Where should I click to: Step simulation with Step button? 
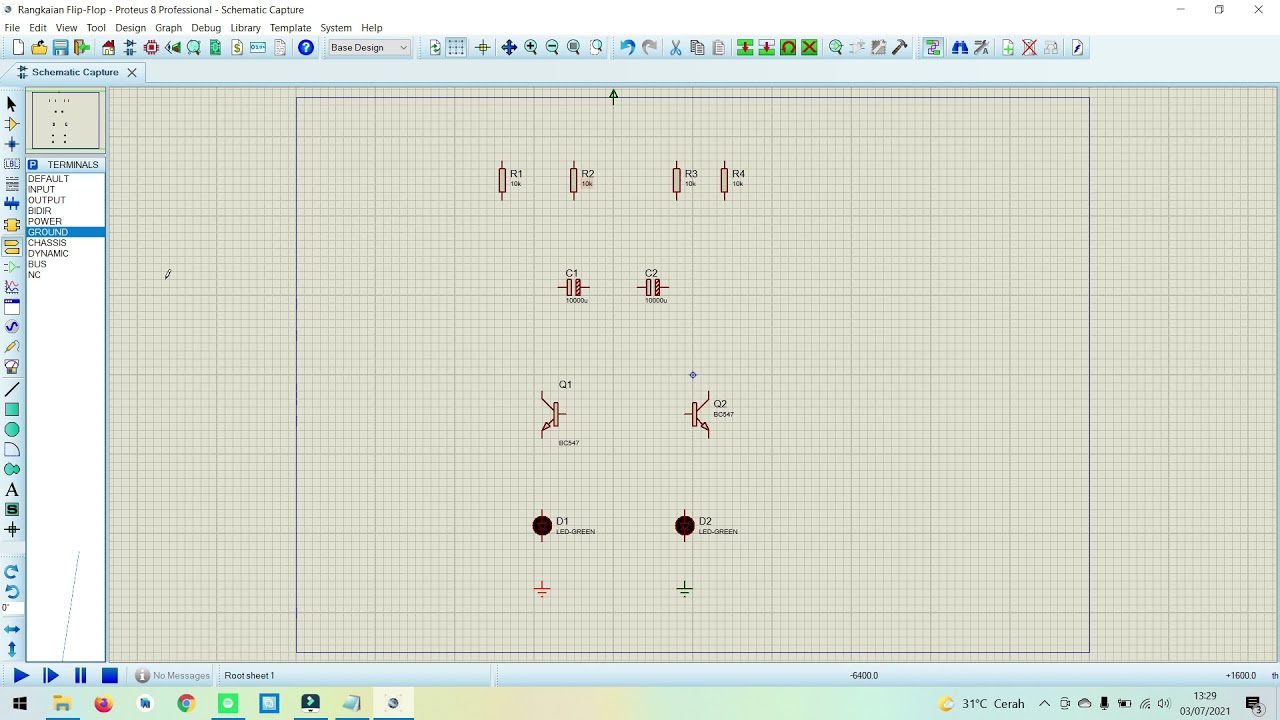coord(51,676)
